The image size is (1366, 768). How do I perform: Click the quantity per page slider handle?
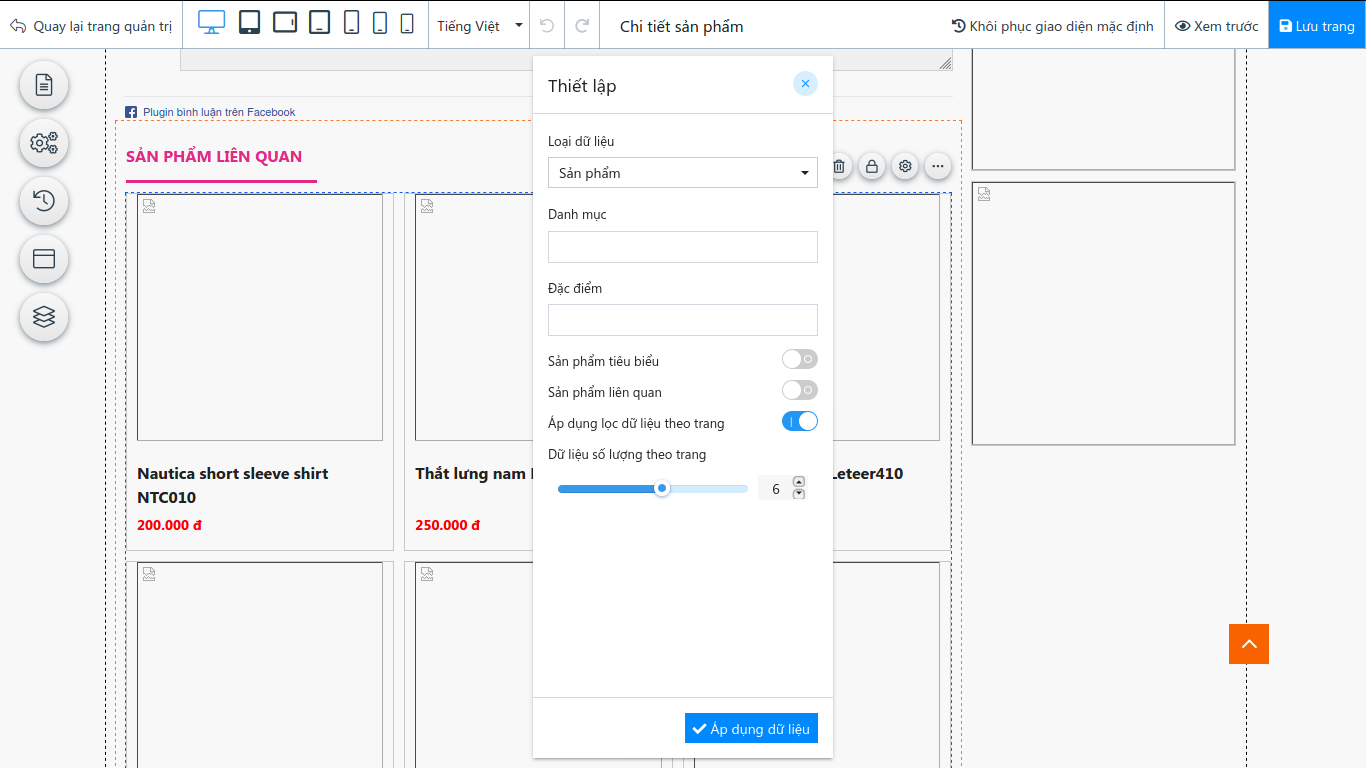[x=662, y=489]
